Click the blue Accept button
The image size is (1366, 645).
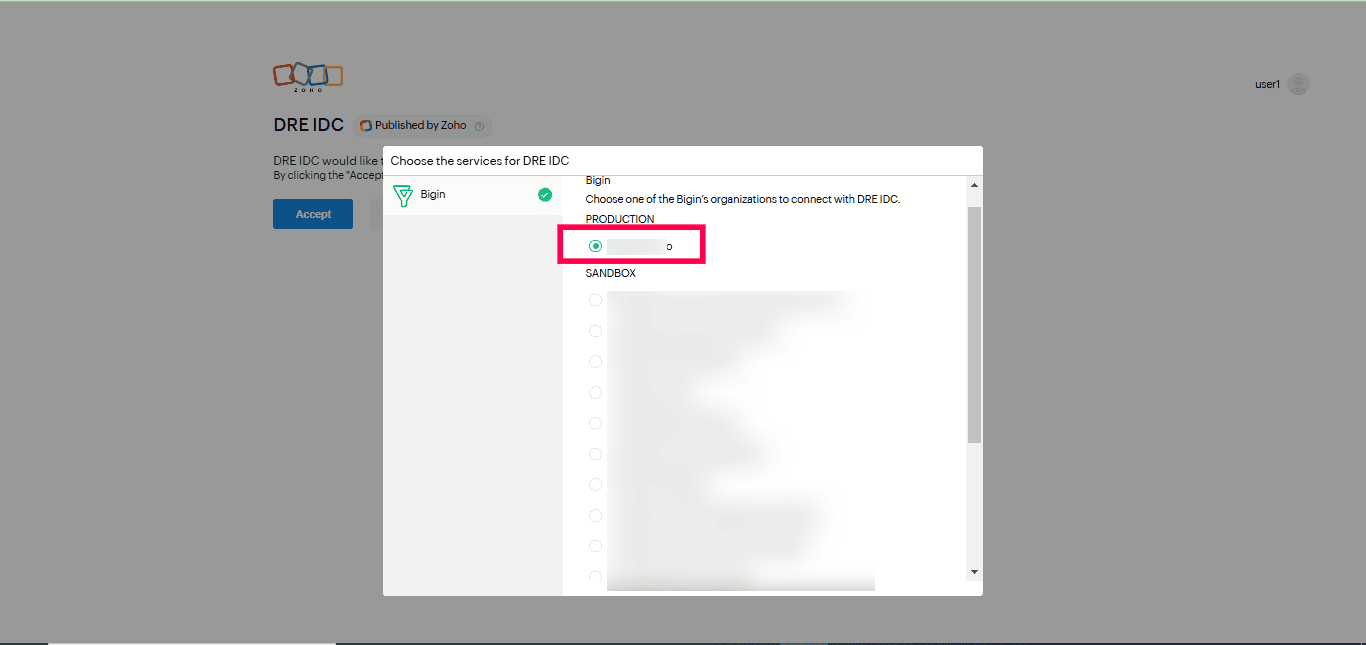313,214
